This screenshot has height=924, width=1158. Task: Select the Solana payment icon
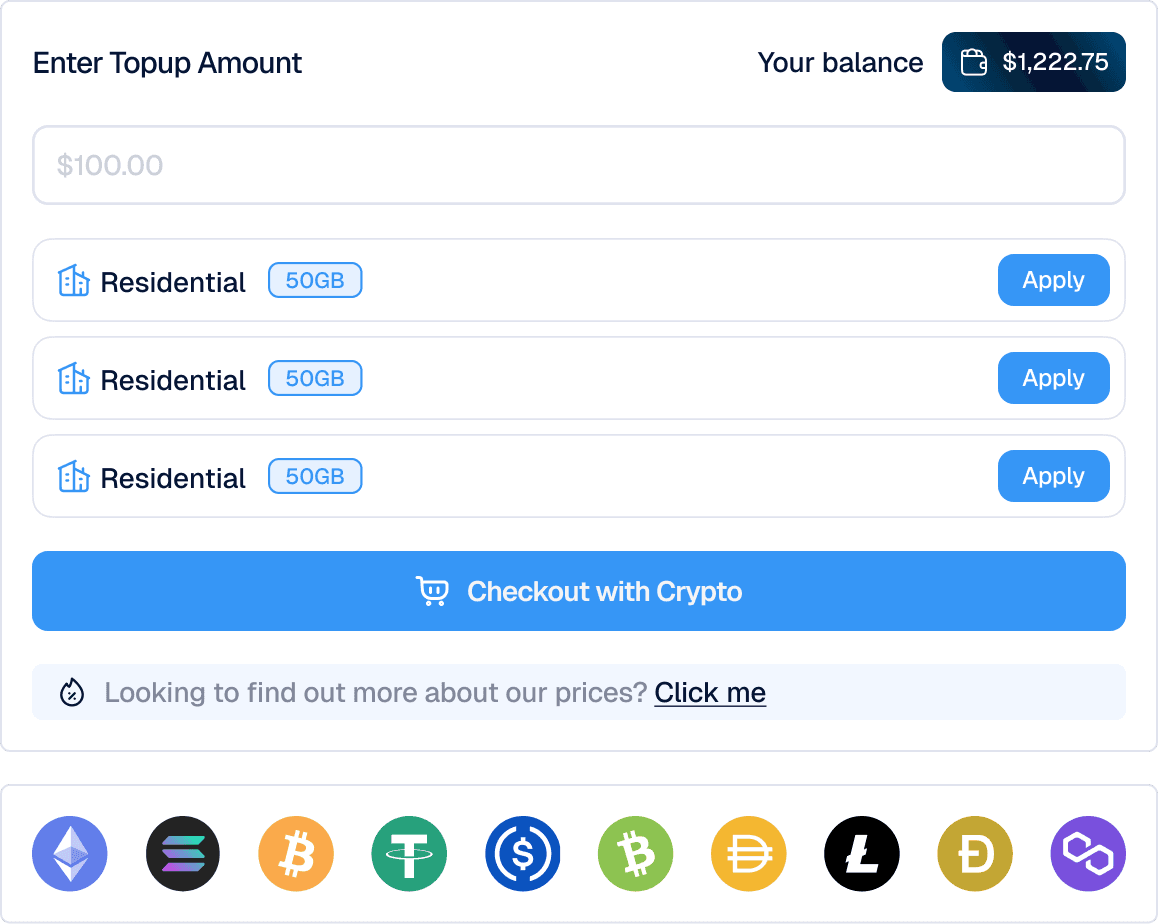click(182, 853)
